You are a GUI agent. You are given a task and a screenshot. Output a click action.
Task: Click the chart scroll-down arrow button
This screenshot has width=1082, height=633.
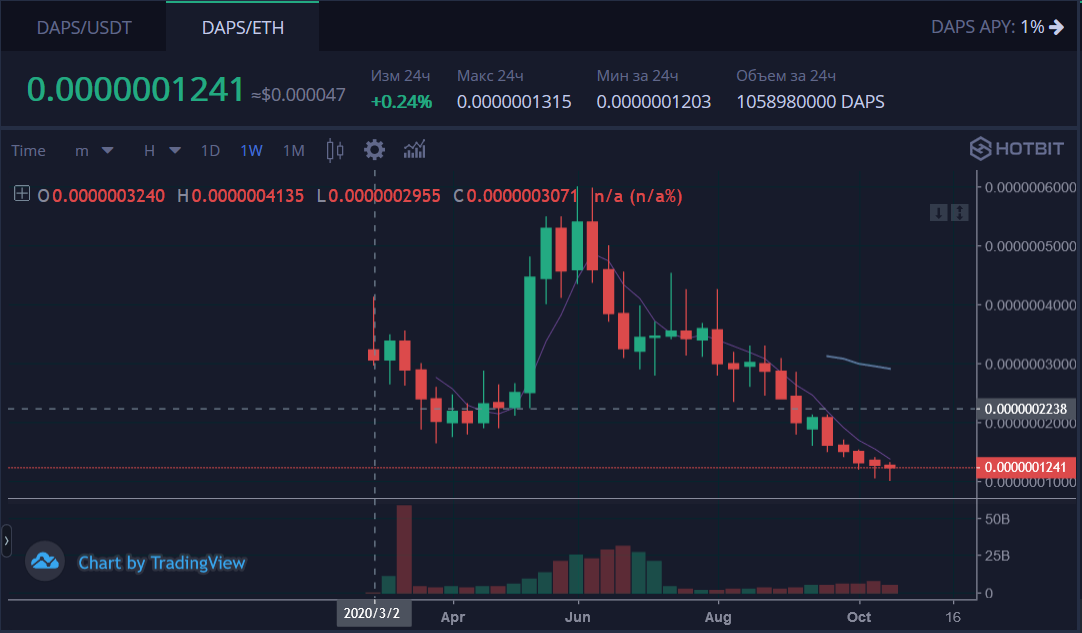point(938,213)
